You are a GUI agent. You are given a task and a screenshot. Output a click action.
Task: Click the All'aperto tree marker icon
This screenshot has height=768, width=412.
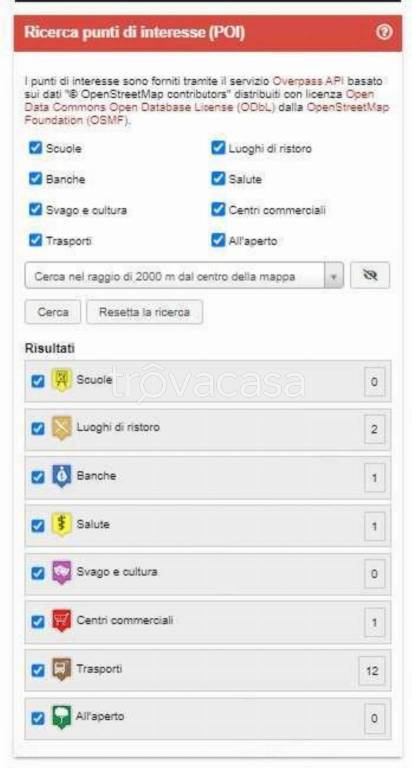62,718
